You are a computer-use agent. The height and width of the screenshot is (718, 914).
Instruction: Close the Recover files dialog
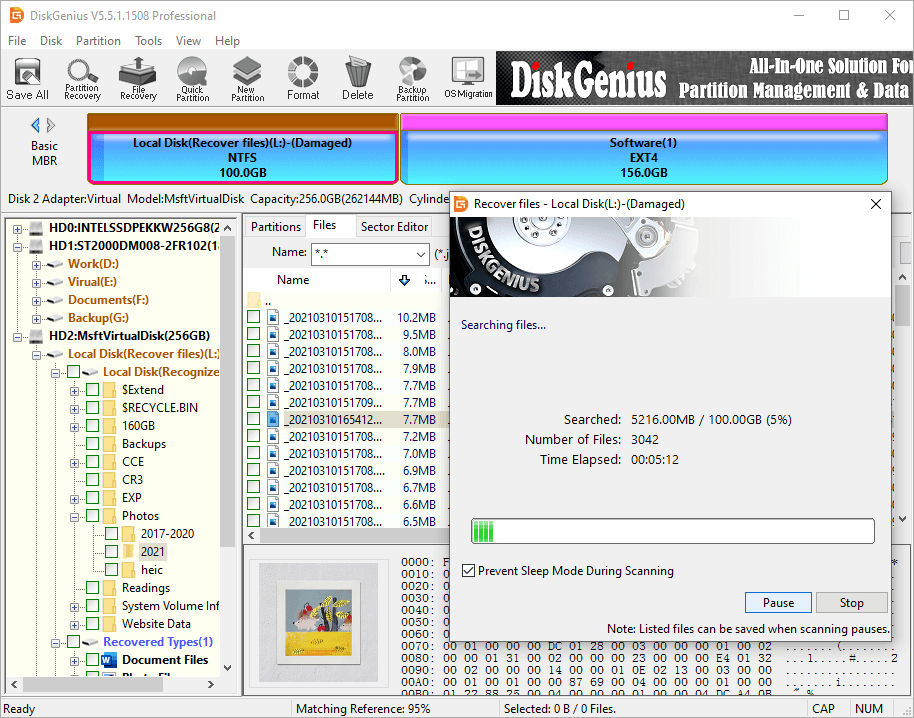pyautogui.click(x=876, y=204)
